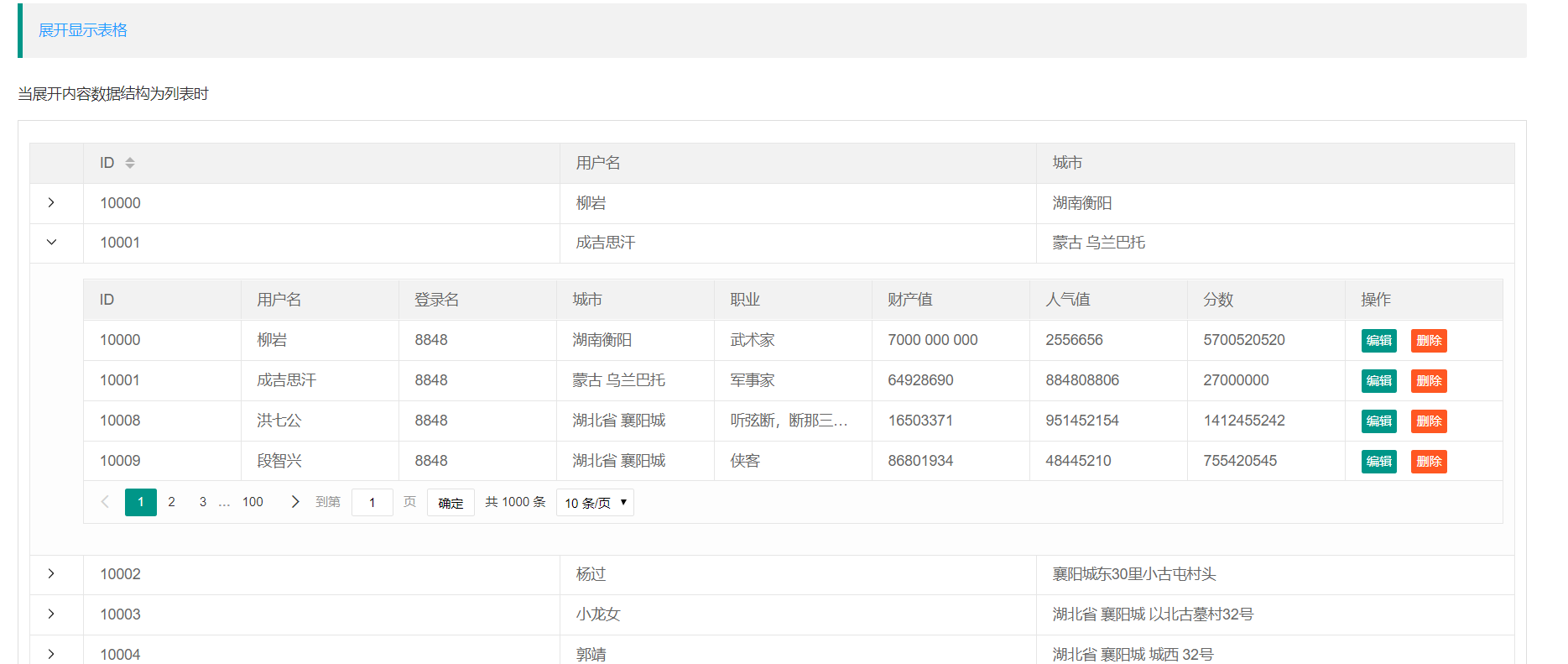Expand row 10002 杨过
Viewport: 1568px width, 664px height.
pos(51,574)
